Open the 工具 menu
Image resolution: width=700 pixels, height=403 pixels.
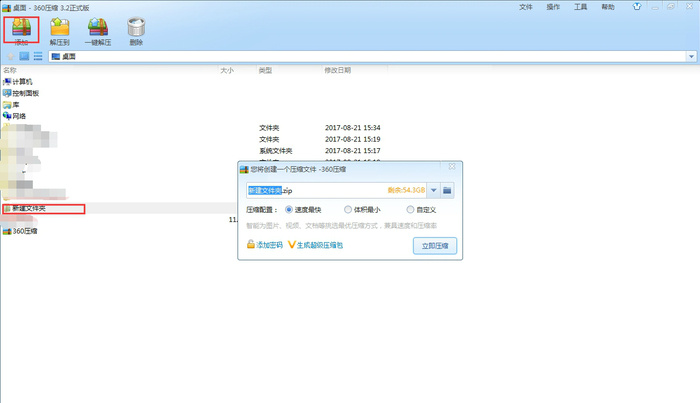click(x=580, y=7)
